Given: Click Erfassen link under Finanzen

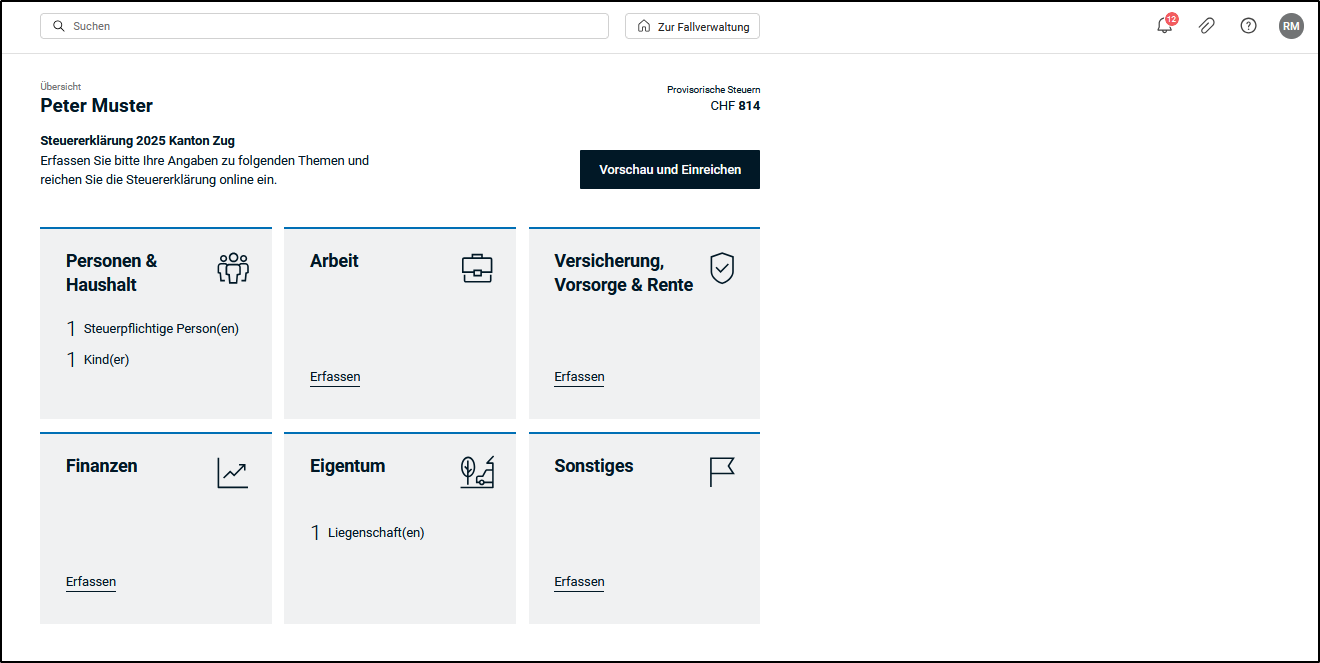Looking at the screenshot, I should (91, 582).
